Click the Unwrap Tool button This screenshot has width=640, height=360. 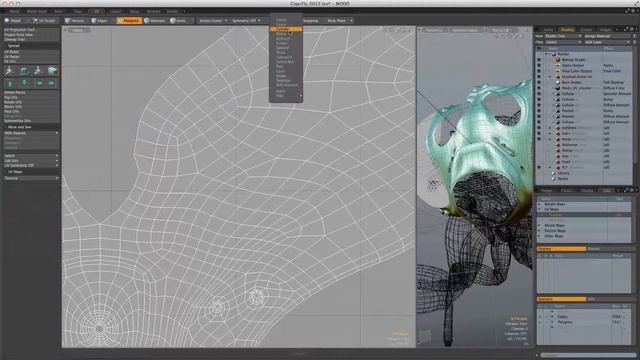tap(31, 39)
